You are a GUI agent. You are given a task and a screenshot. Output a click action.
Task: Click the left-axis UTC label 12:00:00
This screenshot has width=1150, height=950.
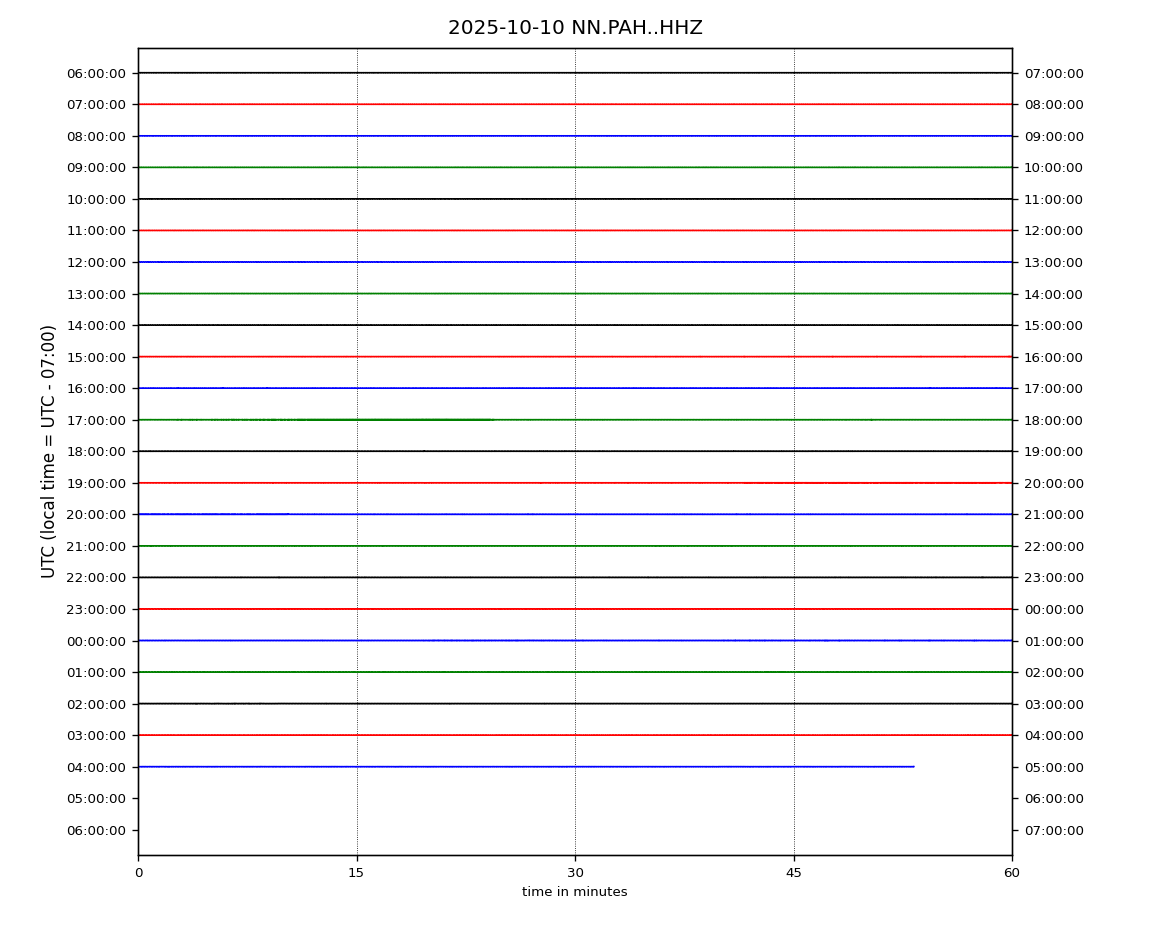[96, 262]
